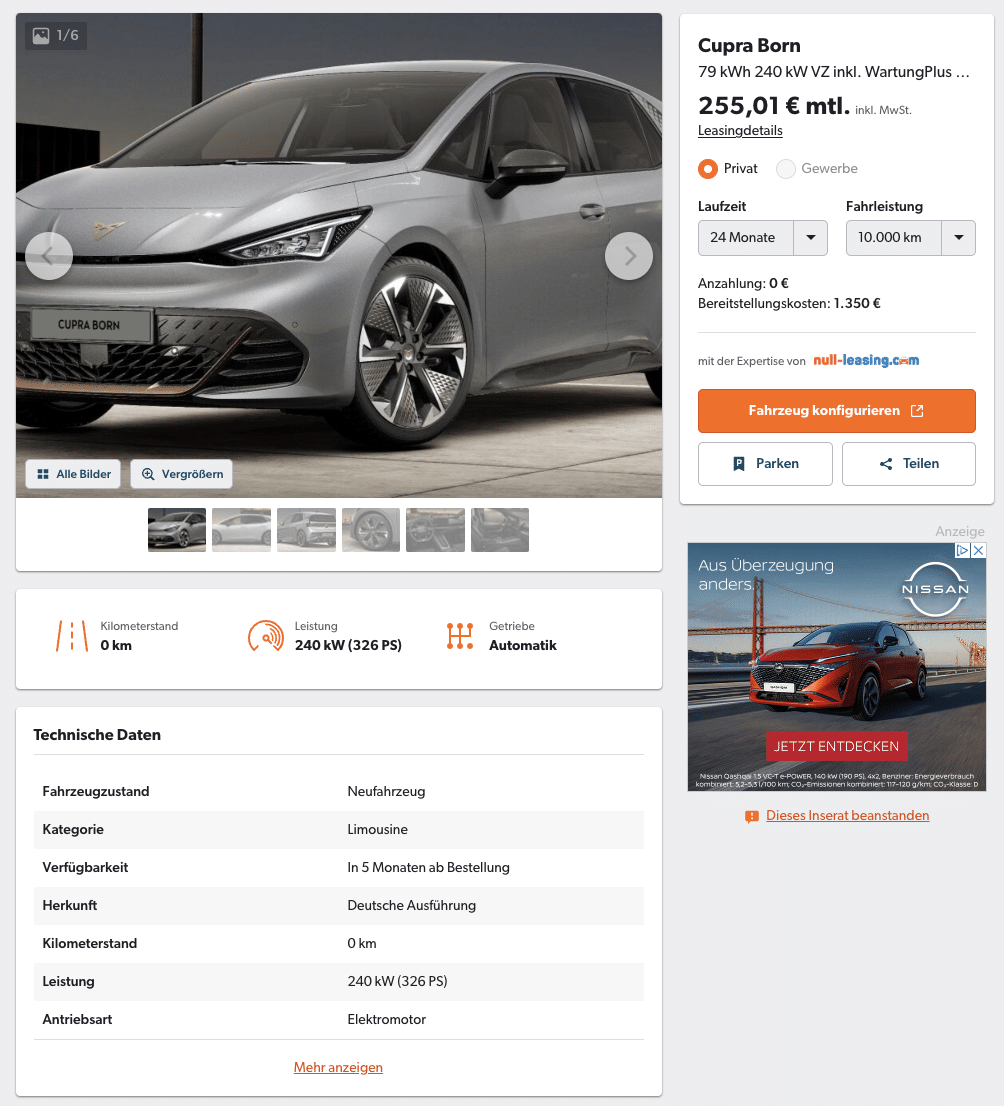
Task: Click the Getriebe gearshift icon
Action: (460, 636)
